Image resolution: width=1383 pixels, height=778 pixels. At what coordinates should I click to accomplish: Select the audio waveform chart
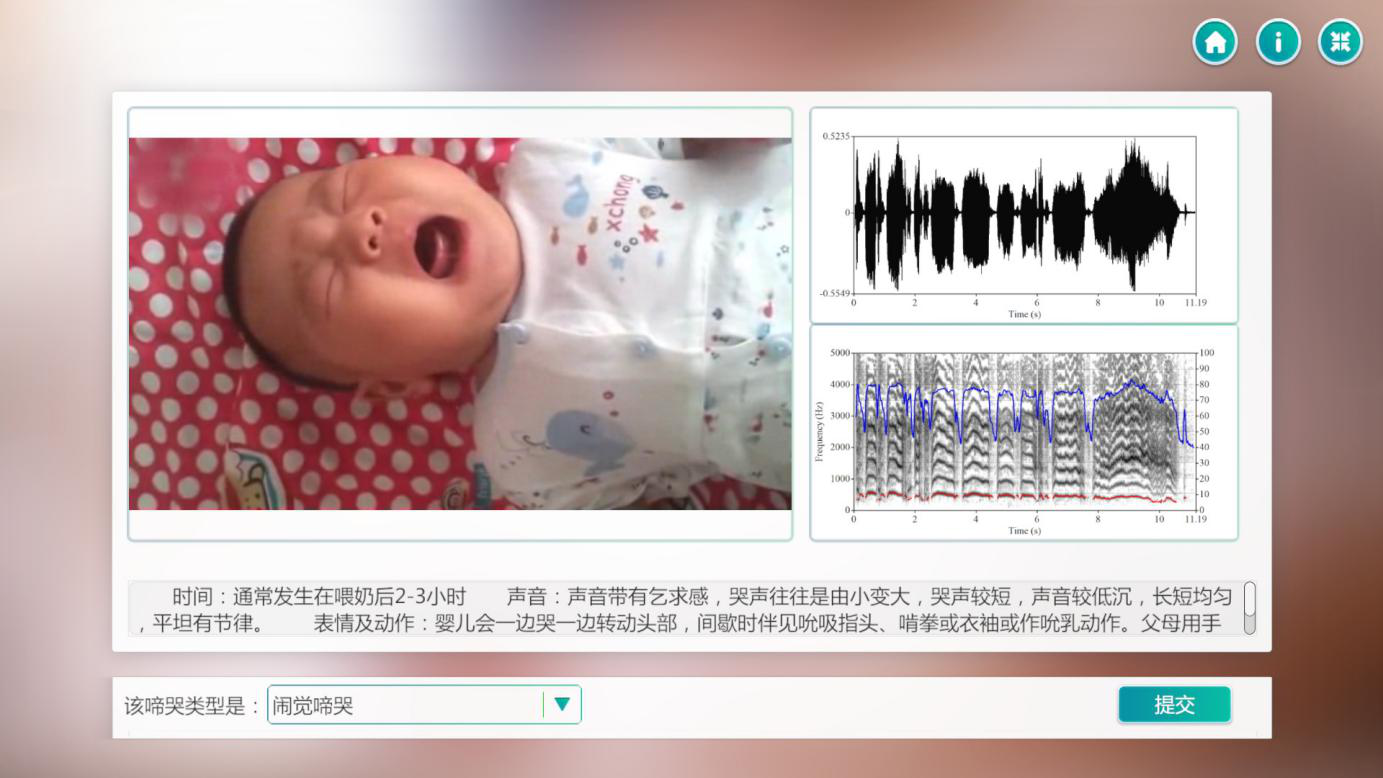[x=1023, y=215]
